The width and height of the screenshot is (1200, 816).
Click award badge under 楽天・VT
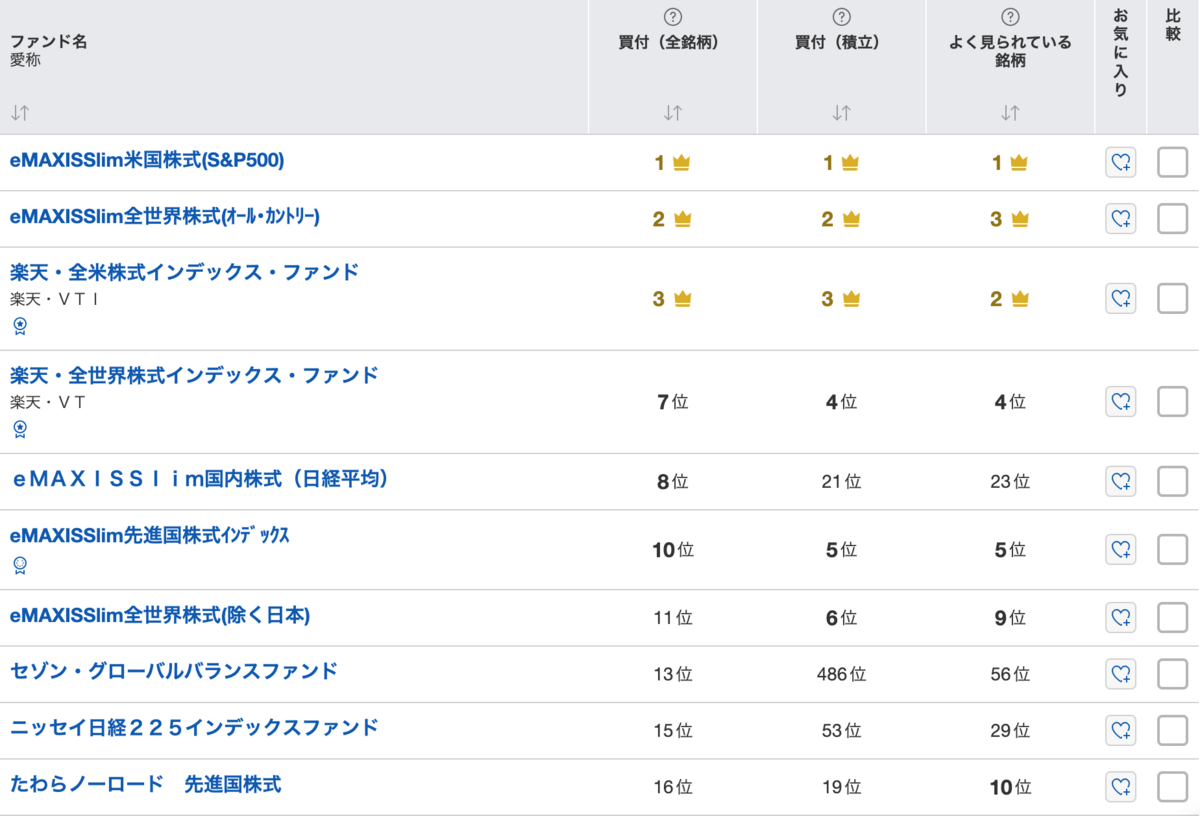click(x=20, y=429)
